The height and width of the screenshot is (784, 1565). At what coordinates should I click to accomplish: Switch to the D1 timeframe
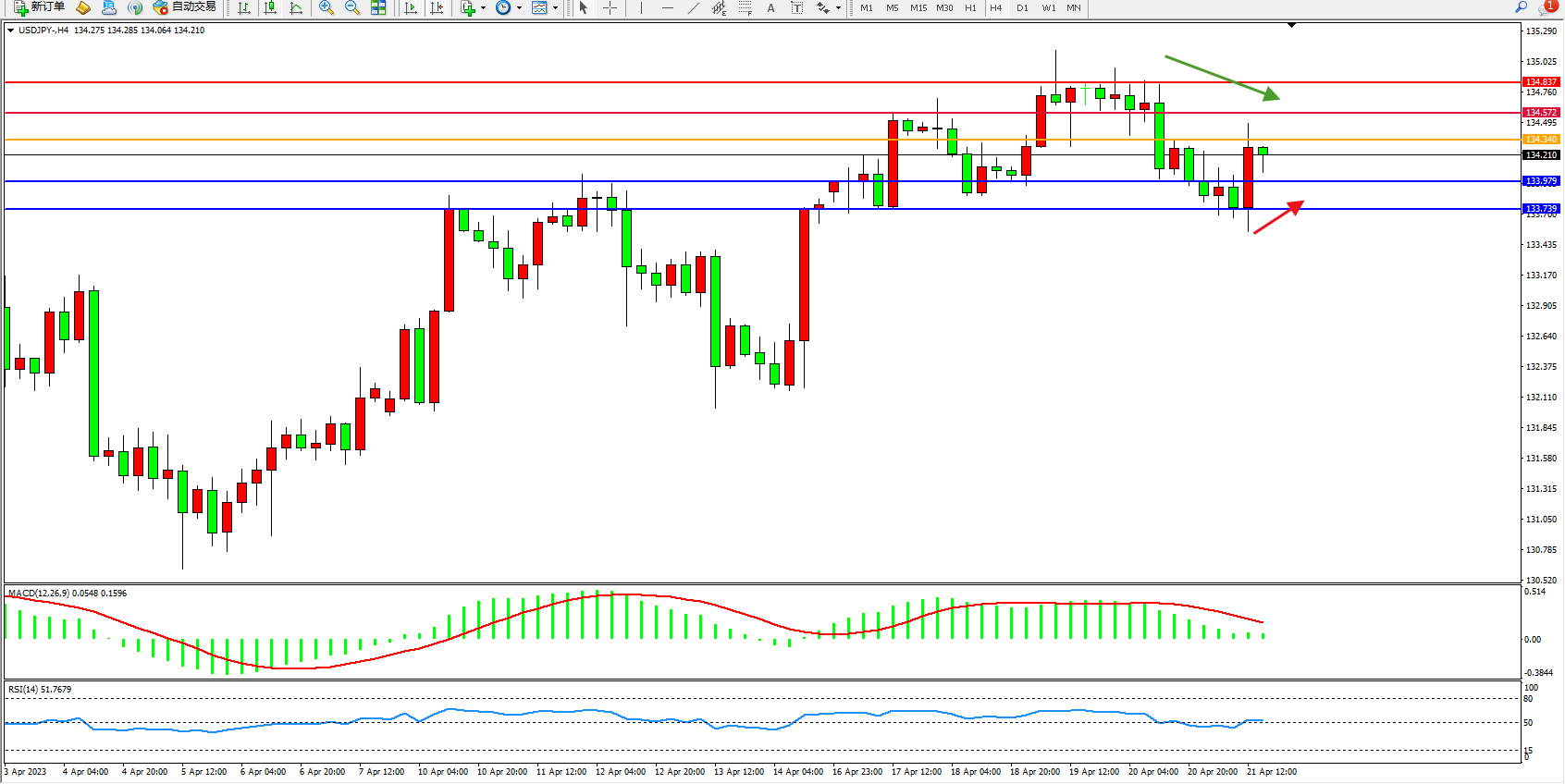click(1022, 7)
